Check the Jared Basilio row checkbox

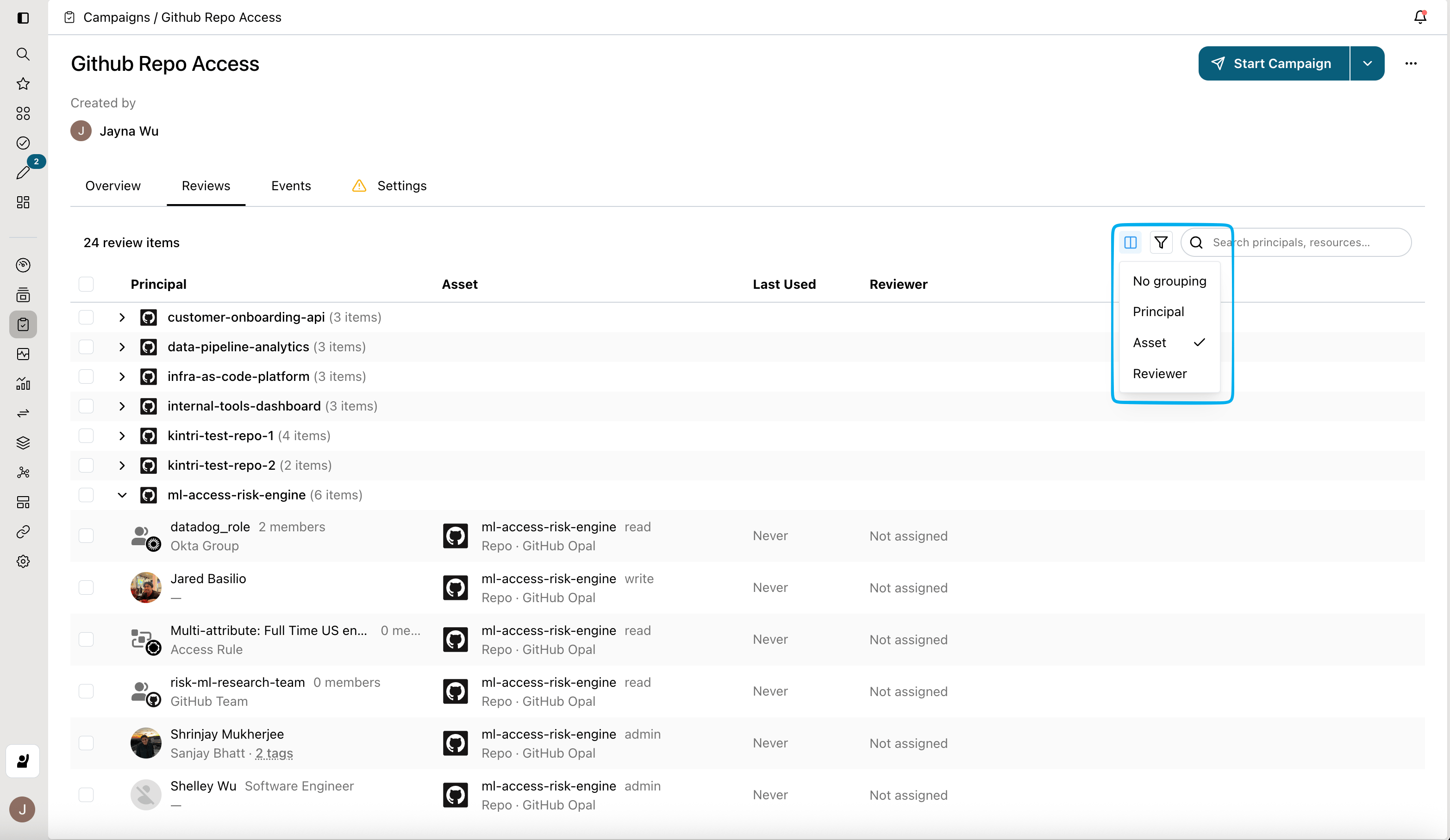coord(86,587)
